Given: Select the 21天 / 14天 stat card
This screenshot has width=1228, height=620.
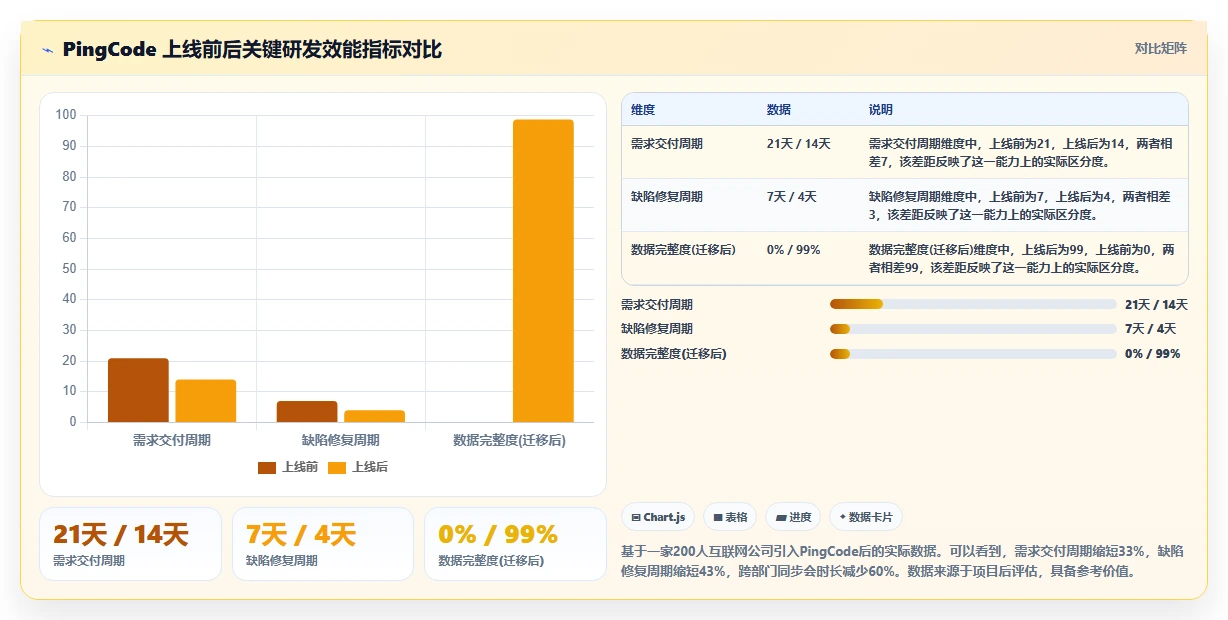Looking at the screenshot, I should point(130,544).
